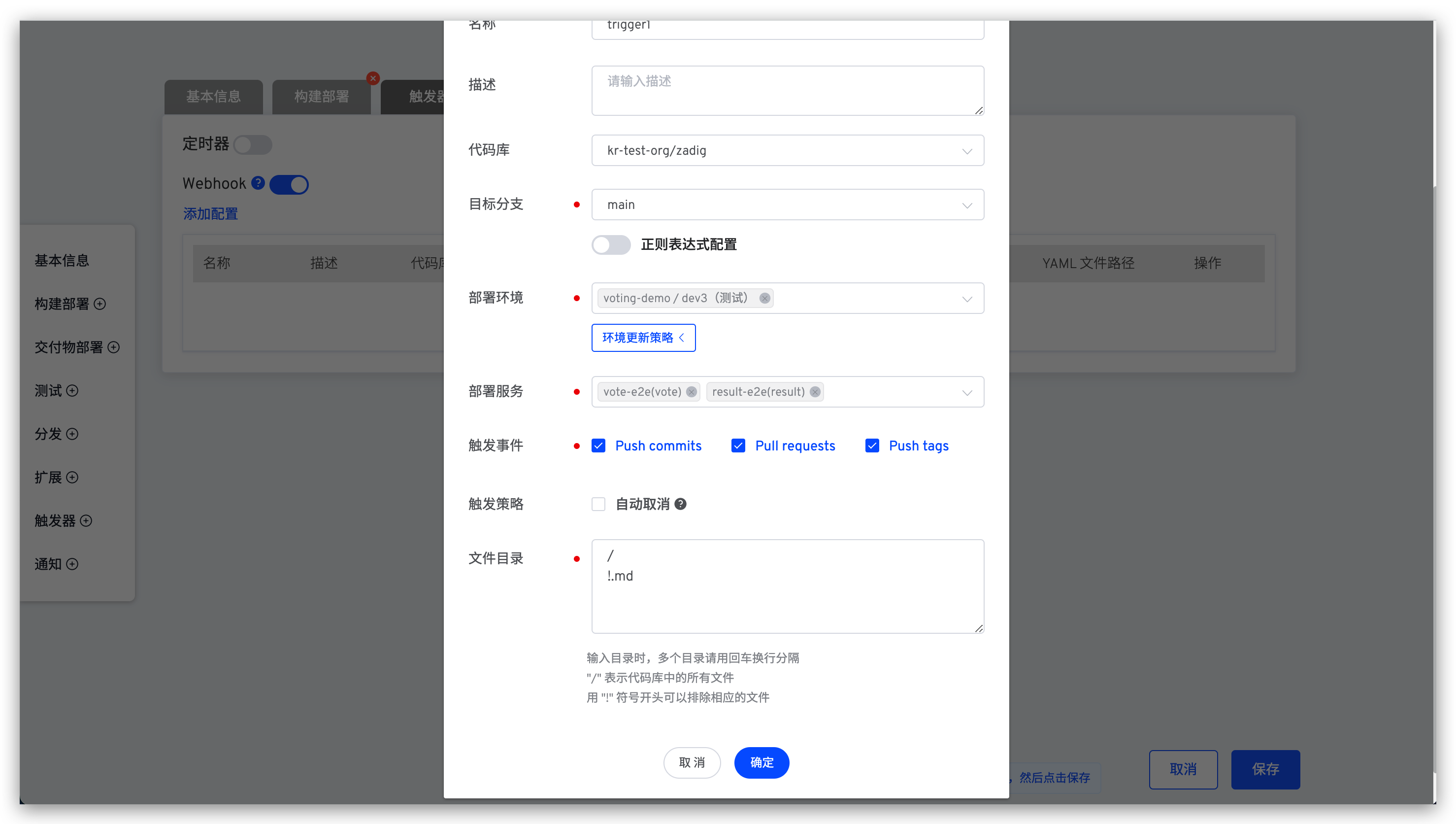Click the 描述 table column header
The image size is (1456, 824).
[324, 263]
